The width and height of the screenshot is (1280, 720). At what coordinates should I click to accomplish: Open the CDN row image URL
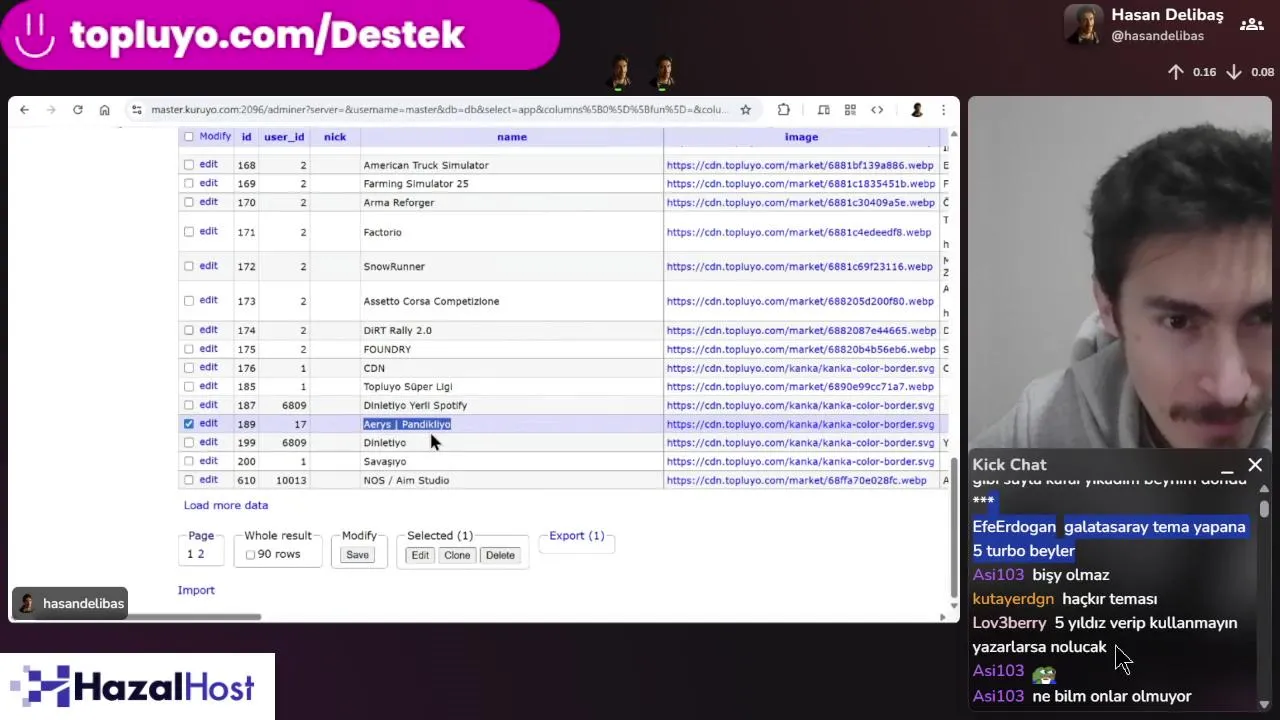point(800,368)
